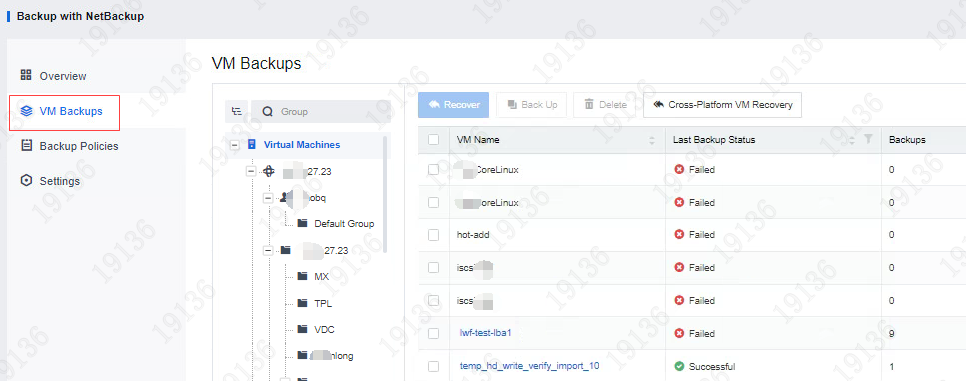This screenshot has width=966, height=381.
Task: Click Failed status in hot-add row
Action: 702,234
